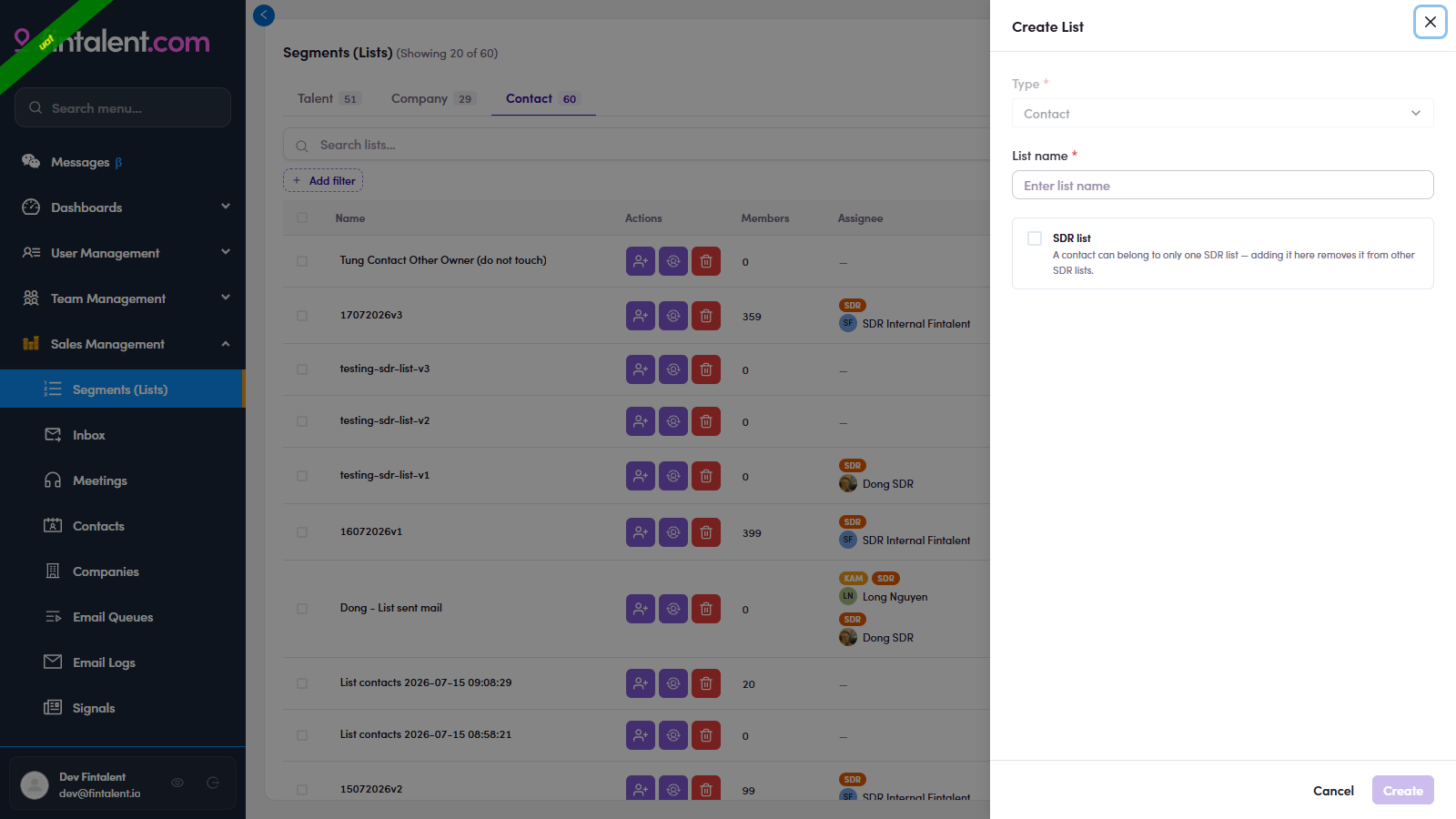This screenshot has height=819, width=1456.
Task: Open Segments (Lists) in the sidebar
Action: tap(123, 389)
